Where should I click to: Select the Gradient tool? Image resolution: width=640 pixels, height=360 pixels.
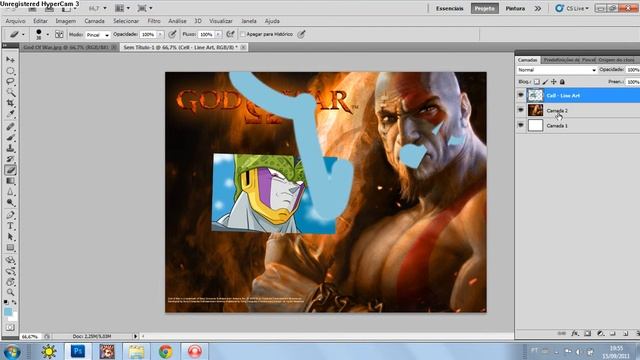pyautogui.click(x=10, y=181)
